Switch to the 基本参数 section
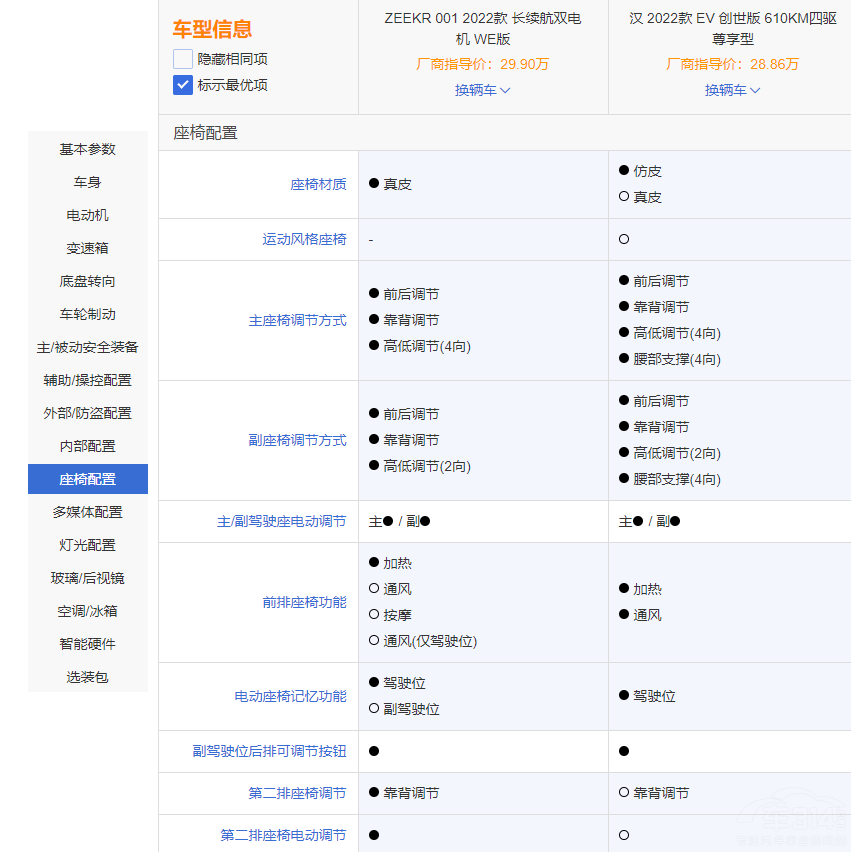 (87, 149)
